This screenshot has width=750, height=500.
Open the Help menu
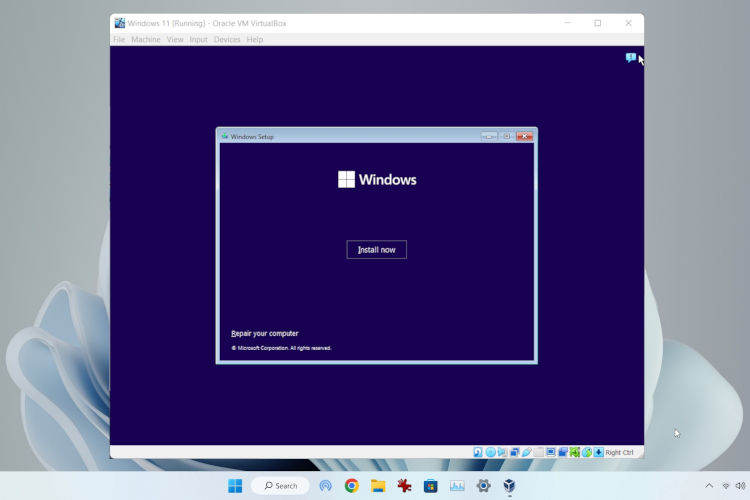[x=254, y=39]
